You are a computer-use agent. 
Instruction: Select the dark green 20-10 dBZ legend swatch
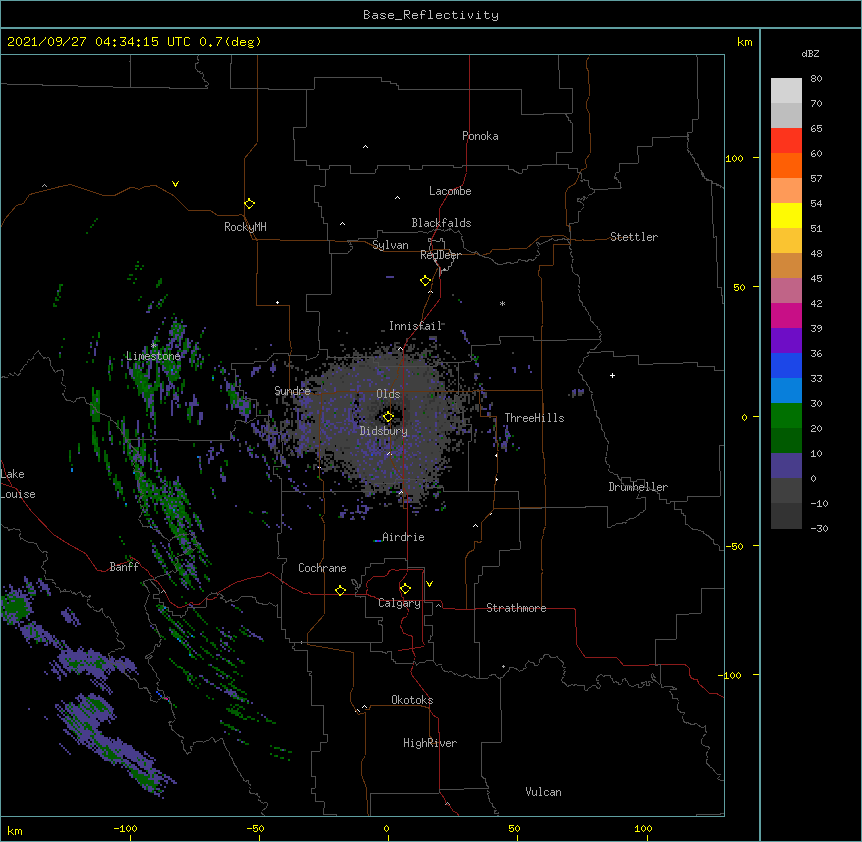[786, 440]
